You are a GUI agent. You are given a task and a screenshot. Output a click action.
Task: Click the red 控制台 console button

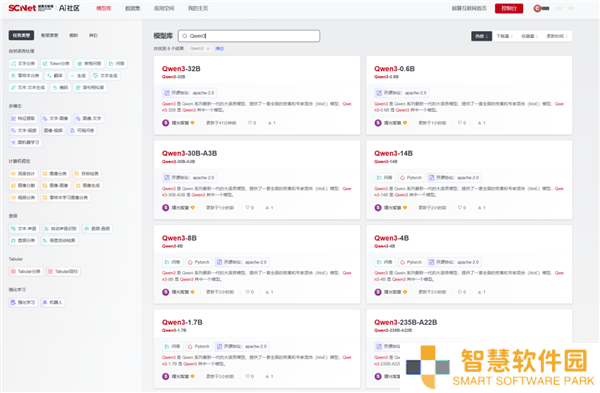[x=509, y=8]
